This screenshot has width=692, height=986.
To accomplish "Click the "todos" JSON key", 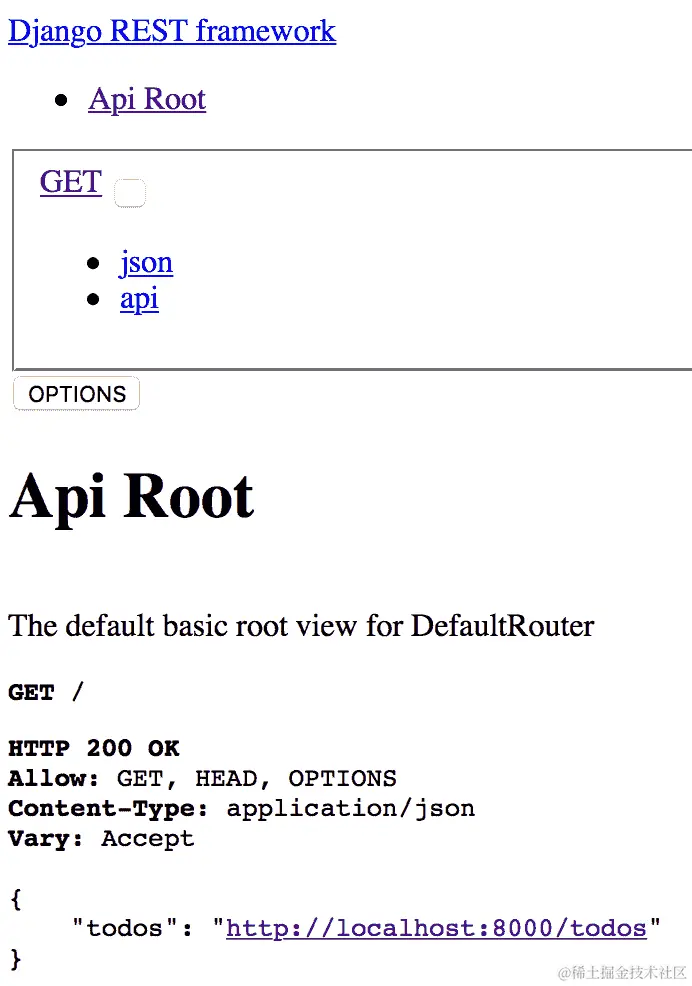I will (x=125, y=928).
